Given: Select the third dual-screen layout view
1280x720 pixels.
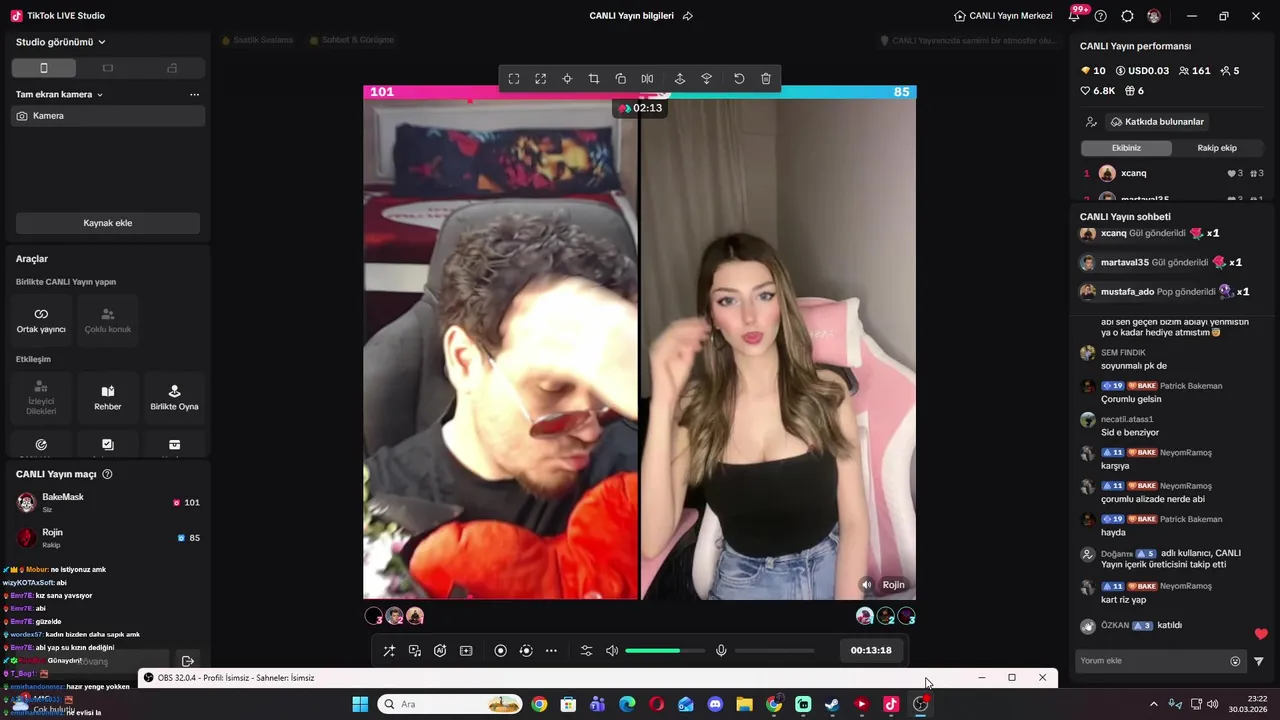Looking at the screenshot, I should point(172,68).
